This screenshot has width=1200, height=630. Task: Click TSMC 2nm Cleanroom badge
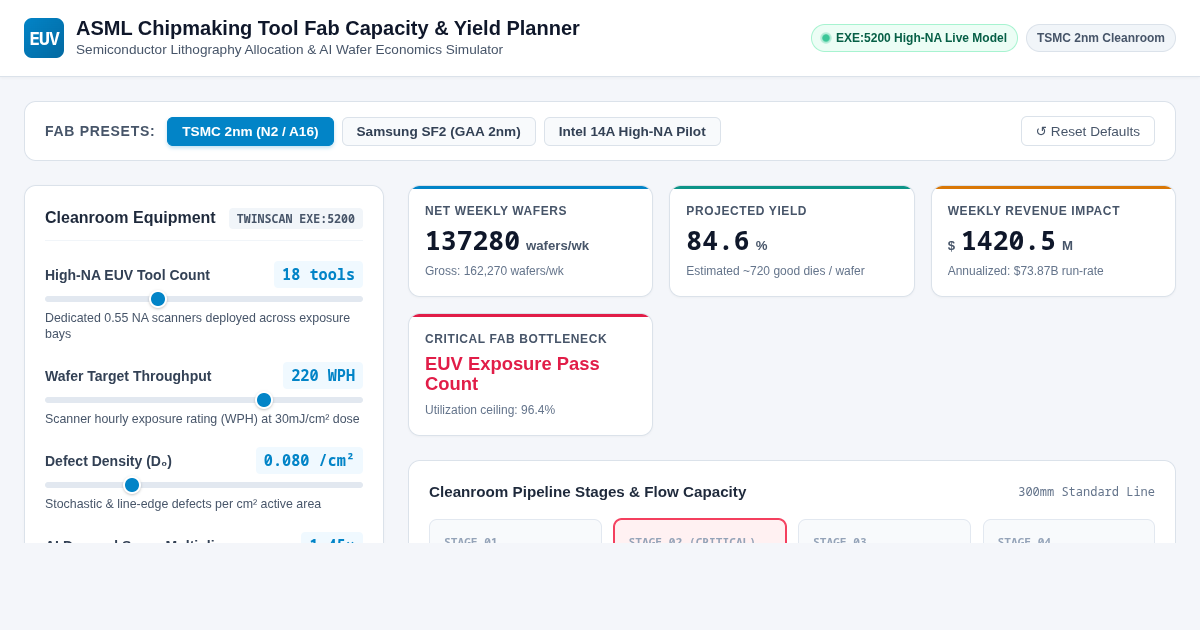pos(1101,38)
